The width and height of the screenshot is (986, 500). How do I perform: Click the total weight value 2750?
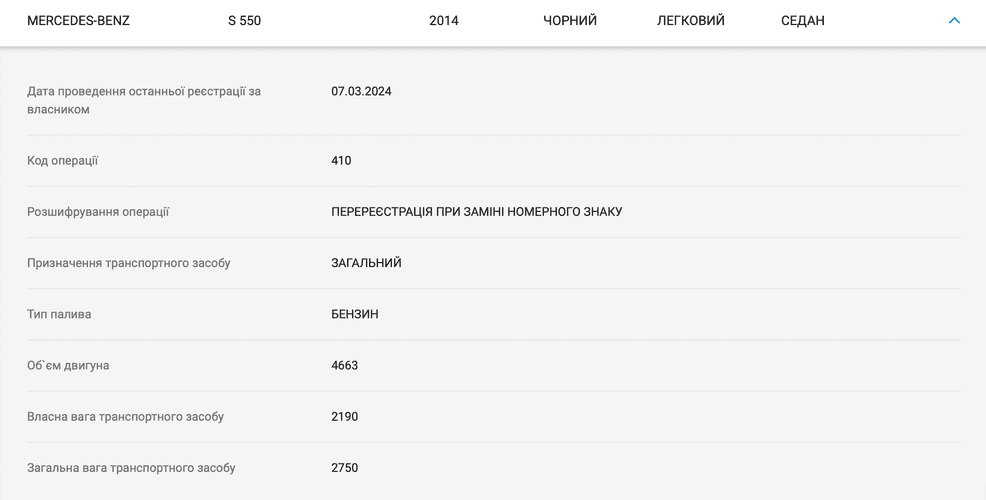pyautogui.click(x=344, y=468)
